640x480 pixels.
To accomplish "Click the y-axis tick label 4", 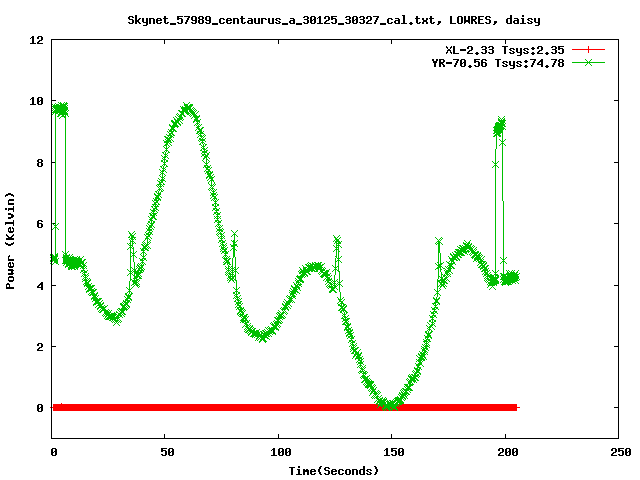I will point(40,286).
